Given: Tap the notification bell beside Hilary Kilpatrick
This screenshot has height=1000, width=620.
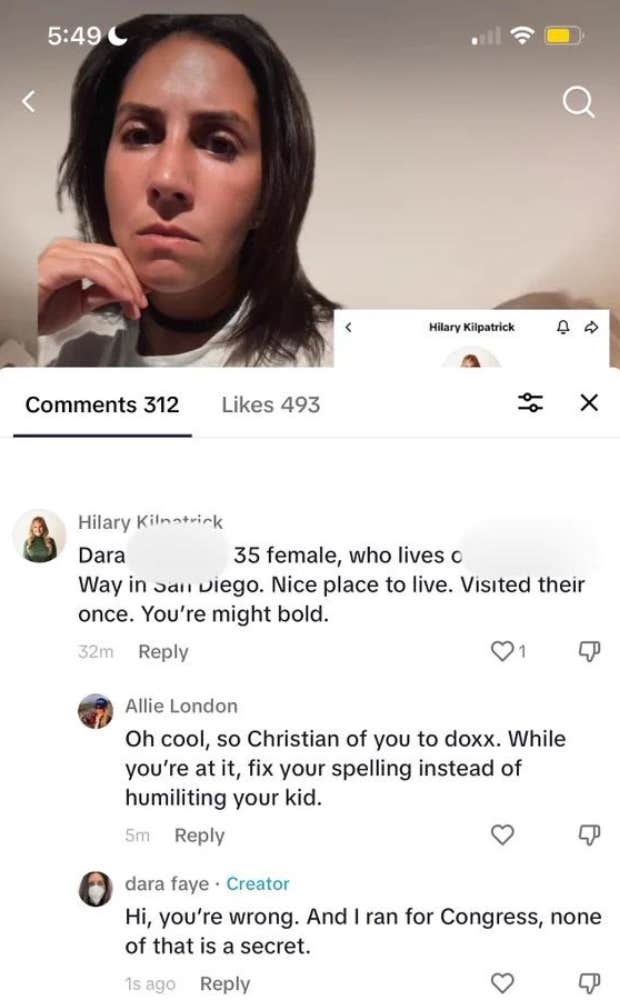Looking at the screenshot, I should [x=561, y=326].
